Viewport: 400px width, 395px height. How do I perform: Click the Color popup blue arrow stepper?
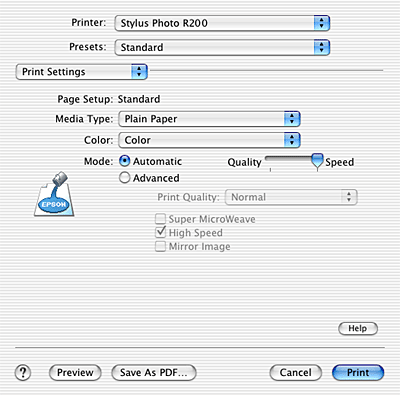tap(292, 140)
